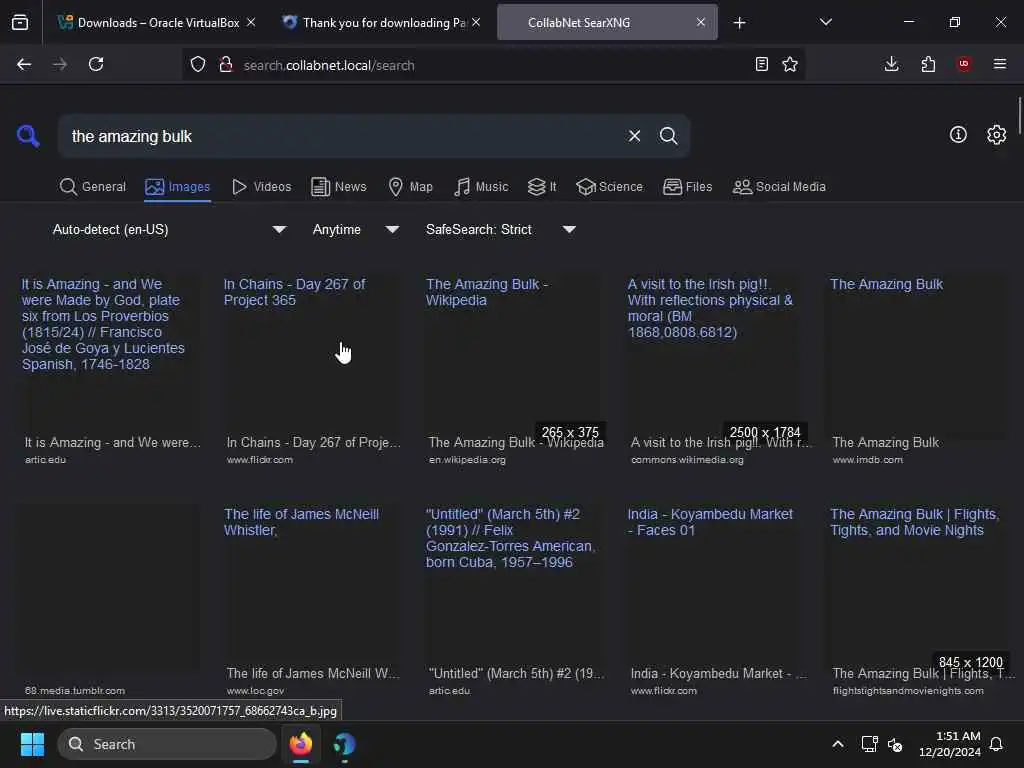Open tracking protection shield icon
This screenshot has width=1024, height=768.
point(198,65)
